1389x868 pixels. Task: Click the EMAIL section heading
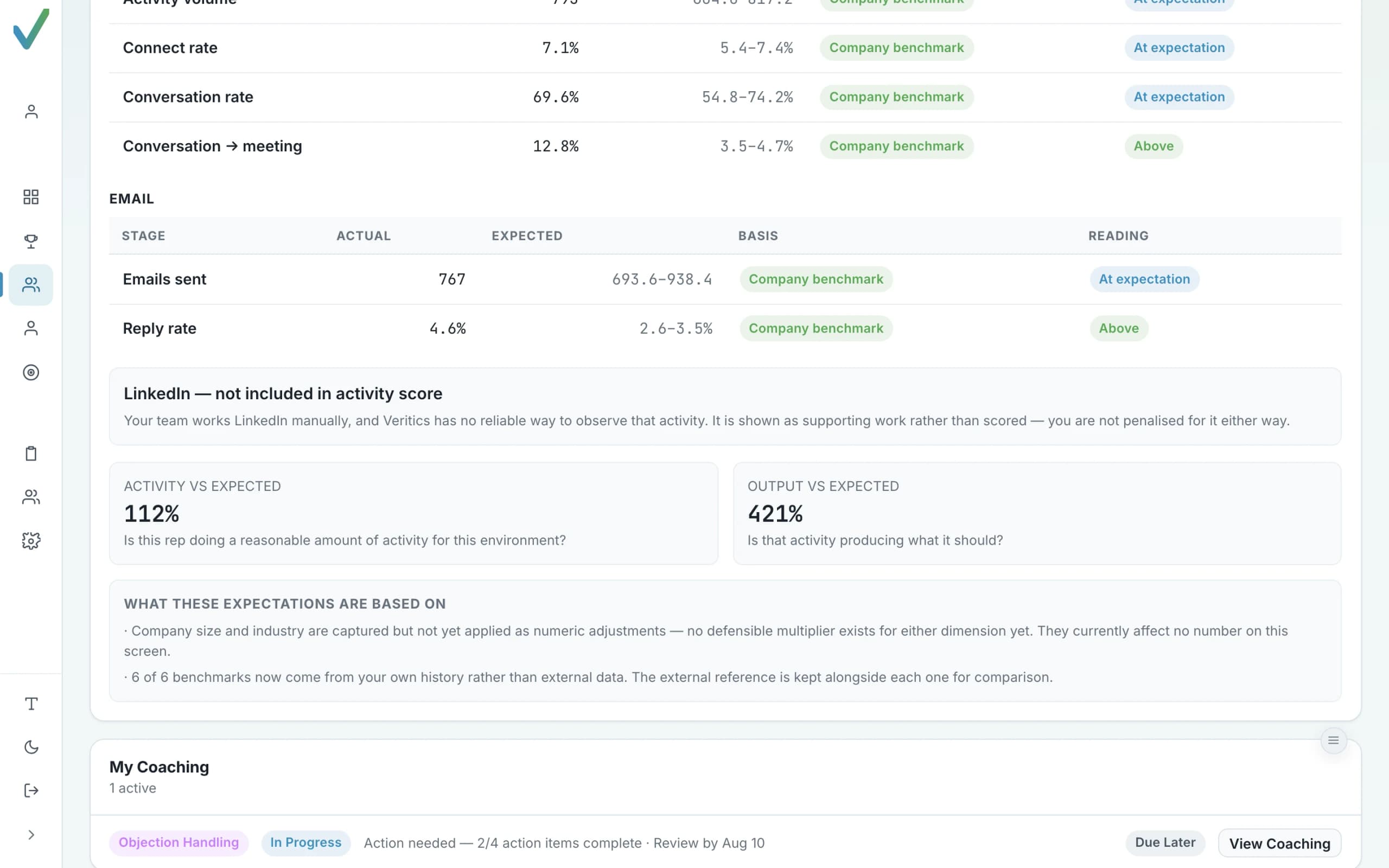pyautogui.click(x=131, y=199)
